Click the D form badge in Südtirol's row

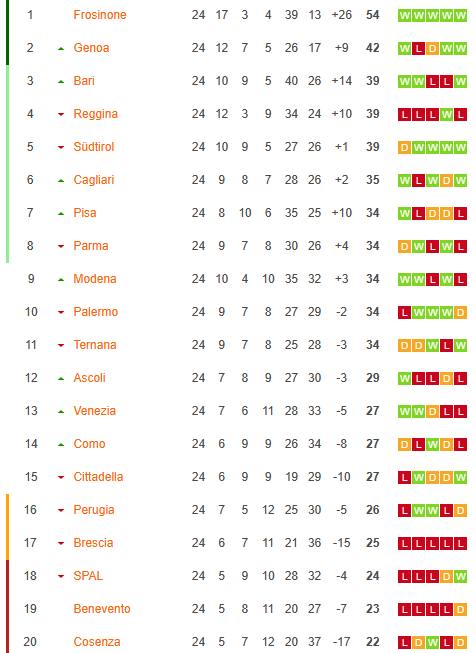[404, 147]
